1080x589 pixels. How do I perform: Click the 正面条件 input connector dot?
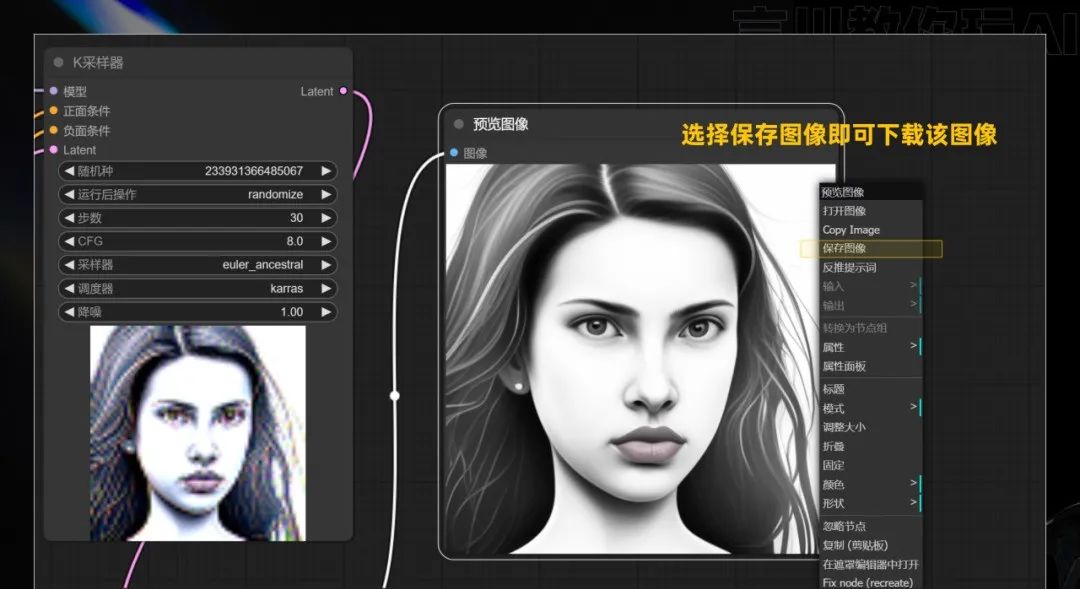coord(54,110)
